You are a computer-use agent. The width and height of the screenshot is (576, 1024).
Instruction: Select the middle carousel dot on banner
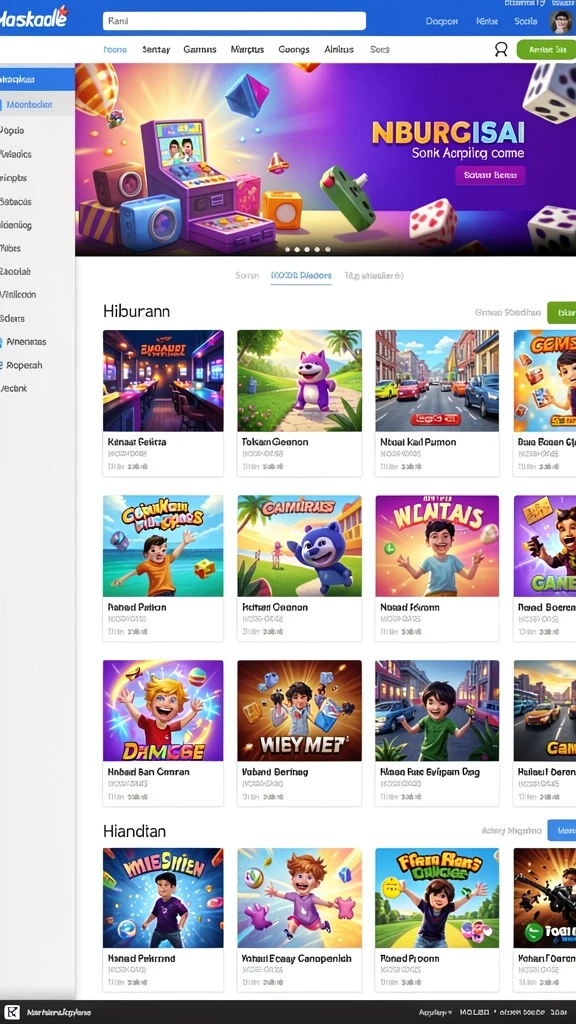[308, 249]
